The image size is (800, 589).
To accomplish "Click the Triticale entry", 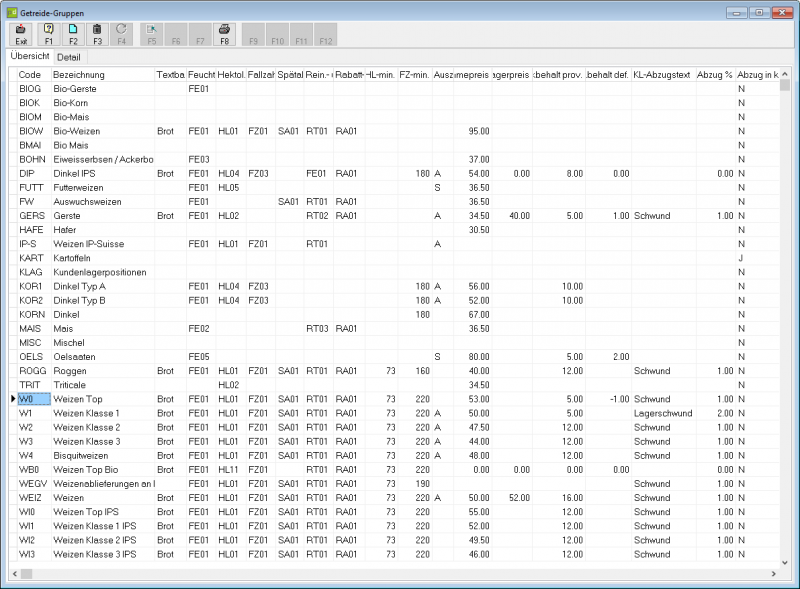I will pos(69,385).
